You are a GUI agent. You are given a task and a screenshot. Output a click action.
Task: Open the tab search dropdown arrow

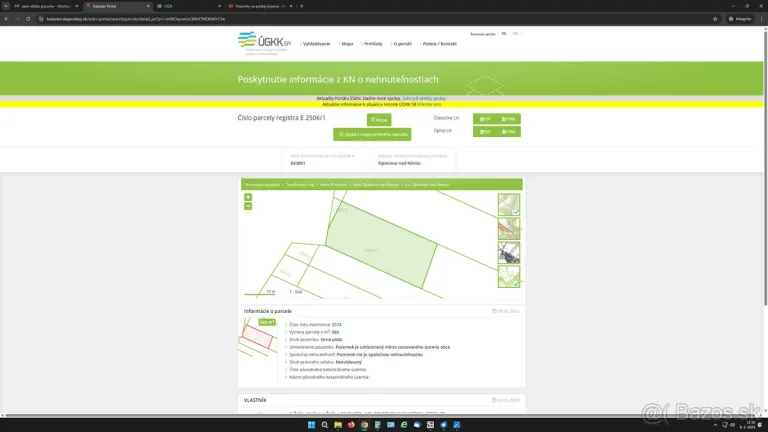tap(5, 6)
